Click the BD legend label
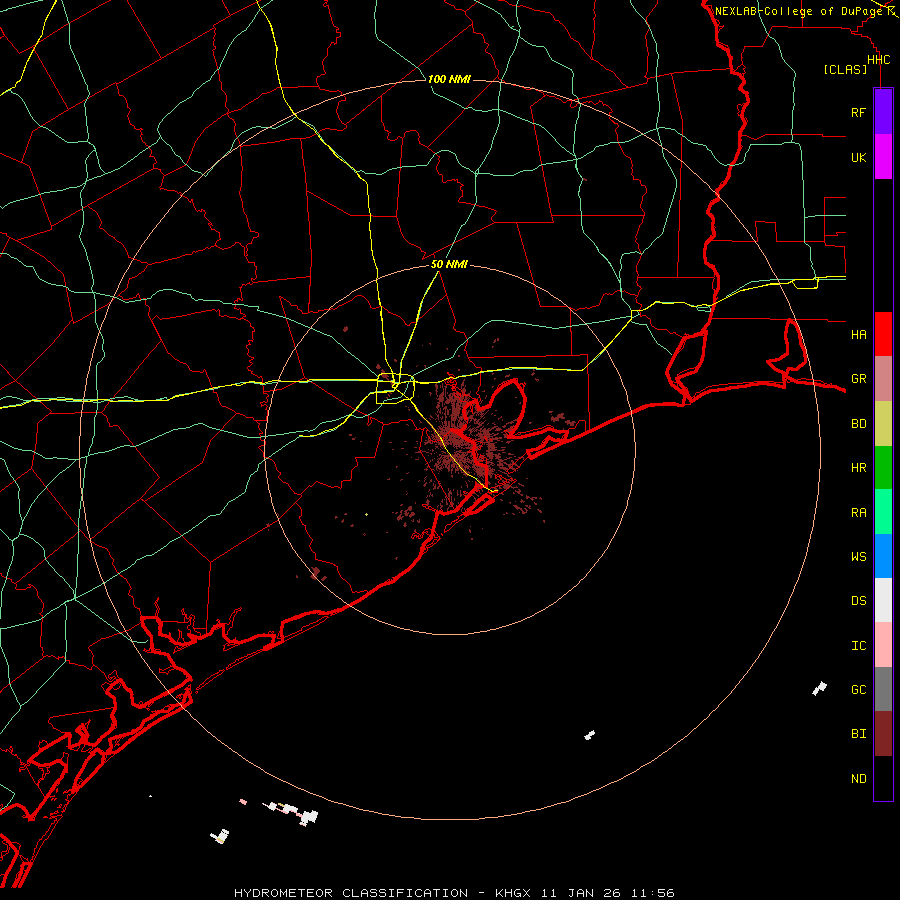Viewport: 900px width, 900px height. (858, 424)
